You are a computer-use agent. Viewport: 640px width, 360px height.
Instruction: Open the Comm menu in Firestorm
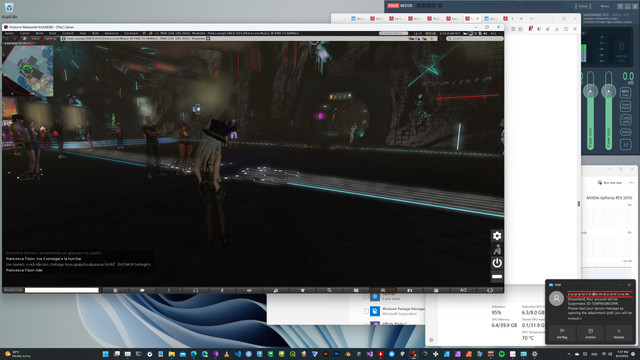tap(25, 33)
